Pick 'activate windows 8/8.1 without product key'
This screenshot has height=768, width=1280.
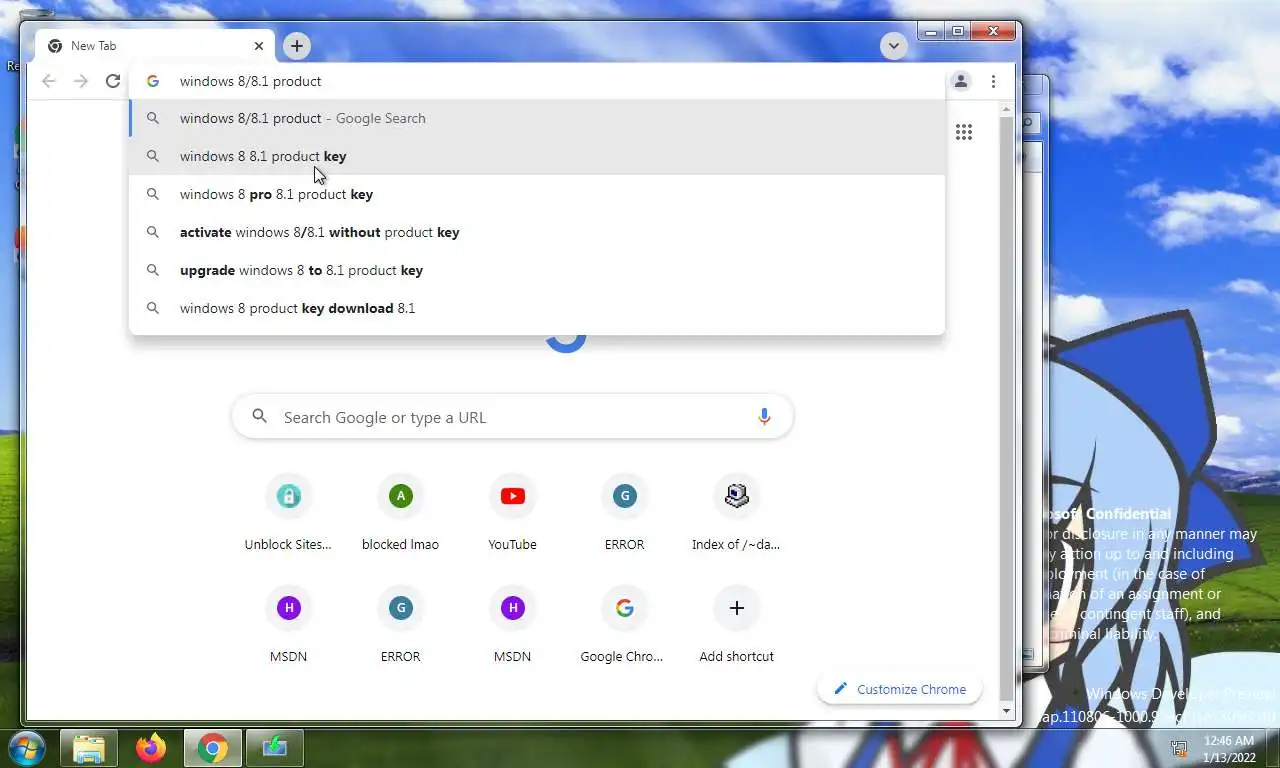(537, 232)
